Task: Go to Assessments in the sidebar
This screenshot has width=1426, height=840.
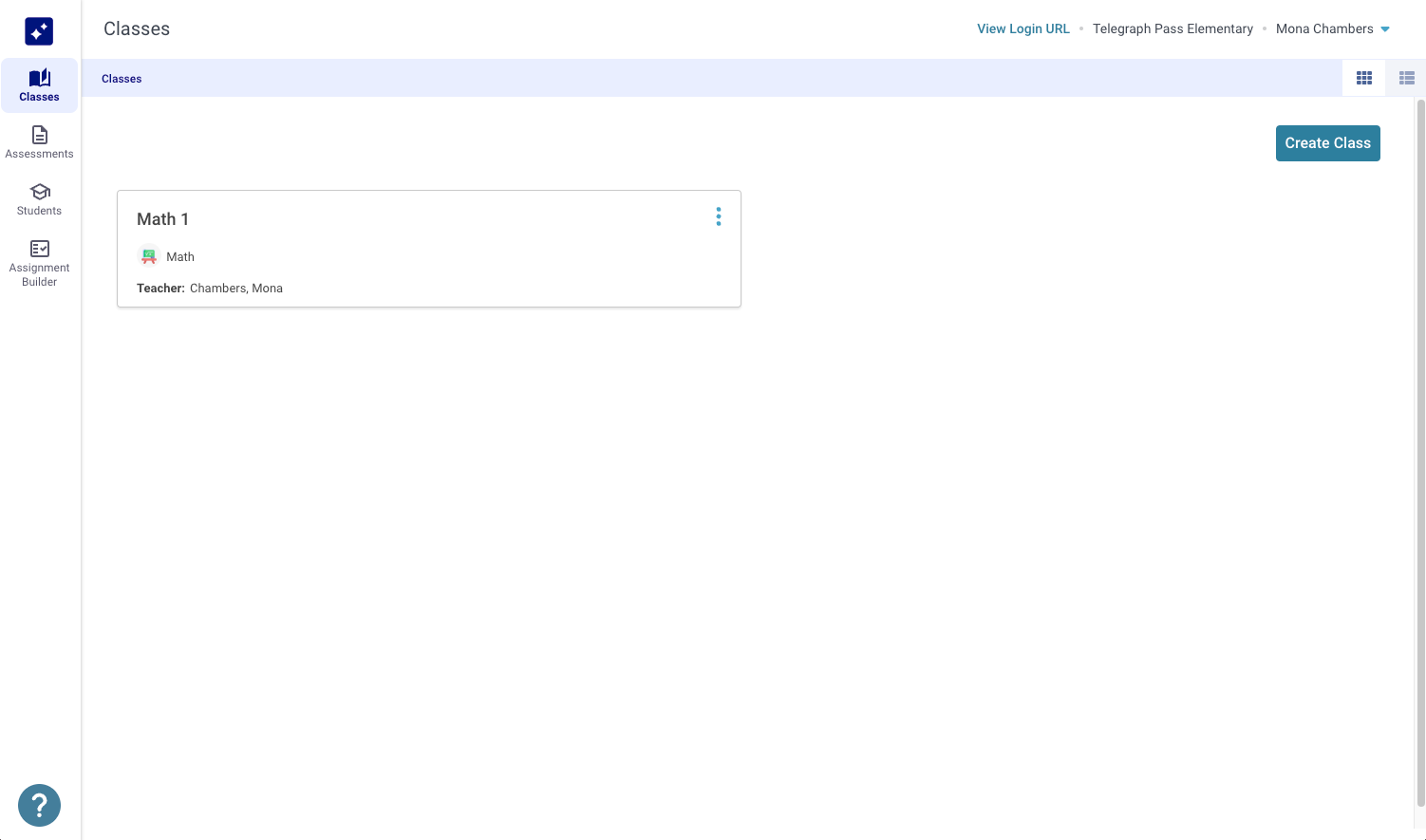Action: pos(39,142)
